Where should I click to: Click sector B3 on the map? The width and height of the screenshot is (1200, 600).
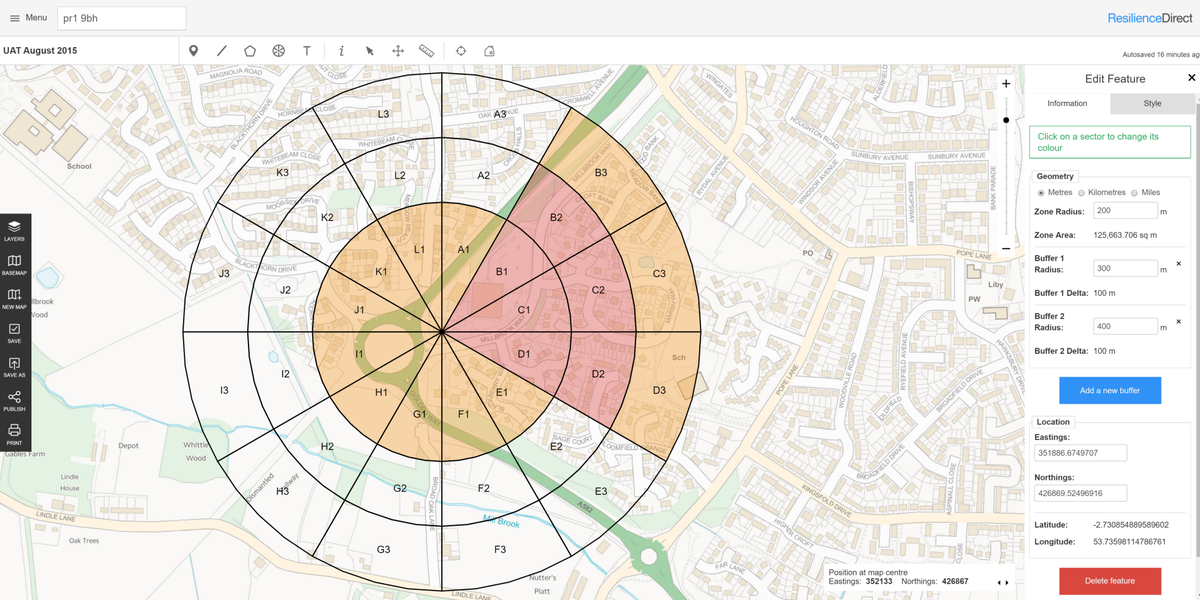point(601,173)
